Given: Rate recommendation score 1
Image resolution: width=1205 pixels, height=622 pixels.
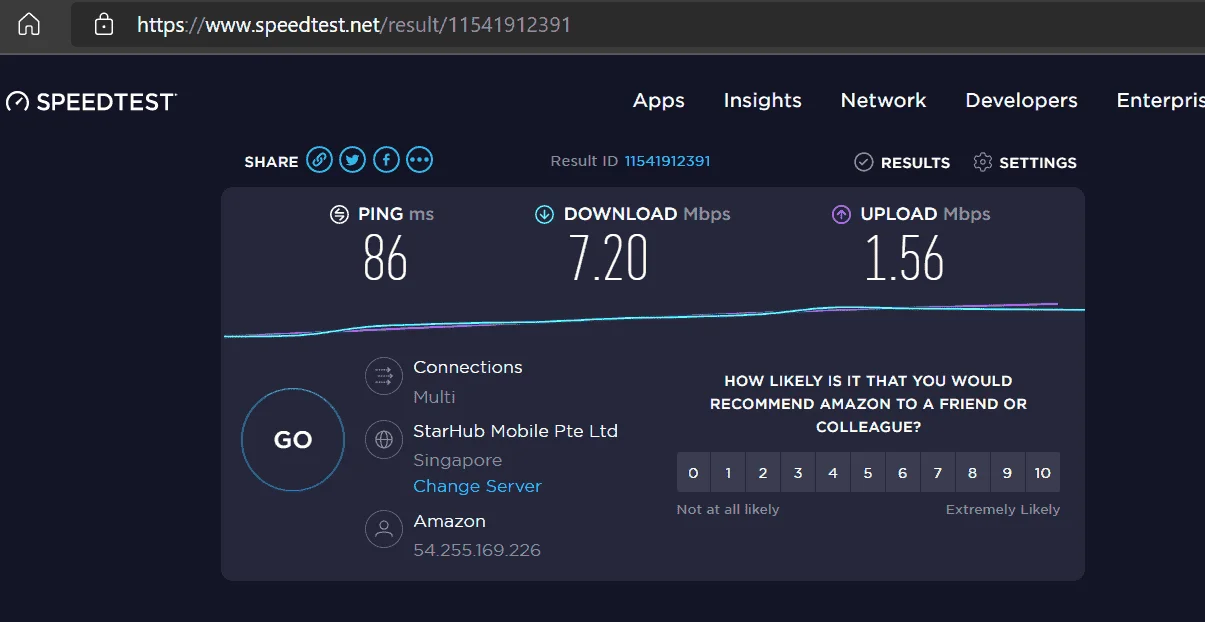Looking at the screenshot, I should coord(728,472).
